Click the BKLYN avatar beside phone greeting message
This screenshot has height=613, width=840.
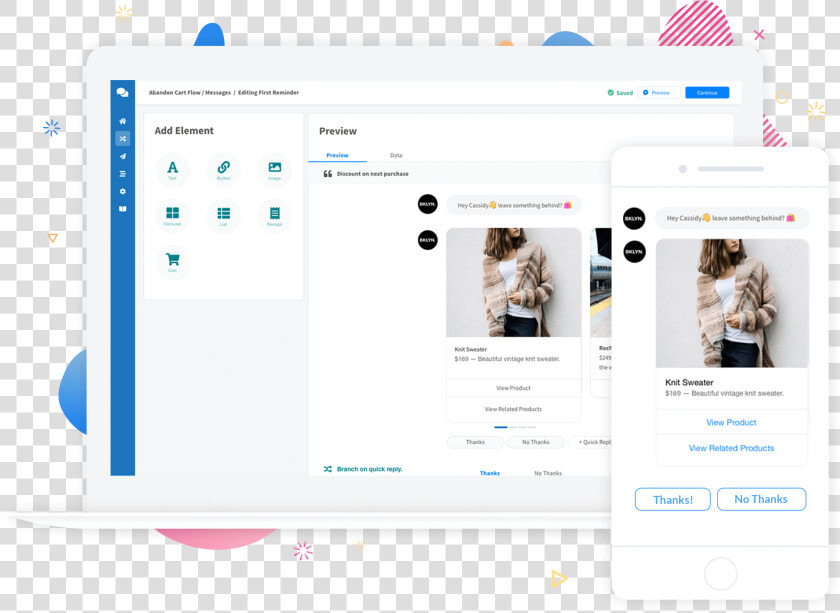[x=634, y=219]
